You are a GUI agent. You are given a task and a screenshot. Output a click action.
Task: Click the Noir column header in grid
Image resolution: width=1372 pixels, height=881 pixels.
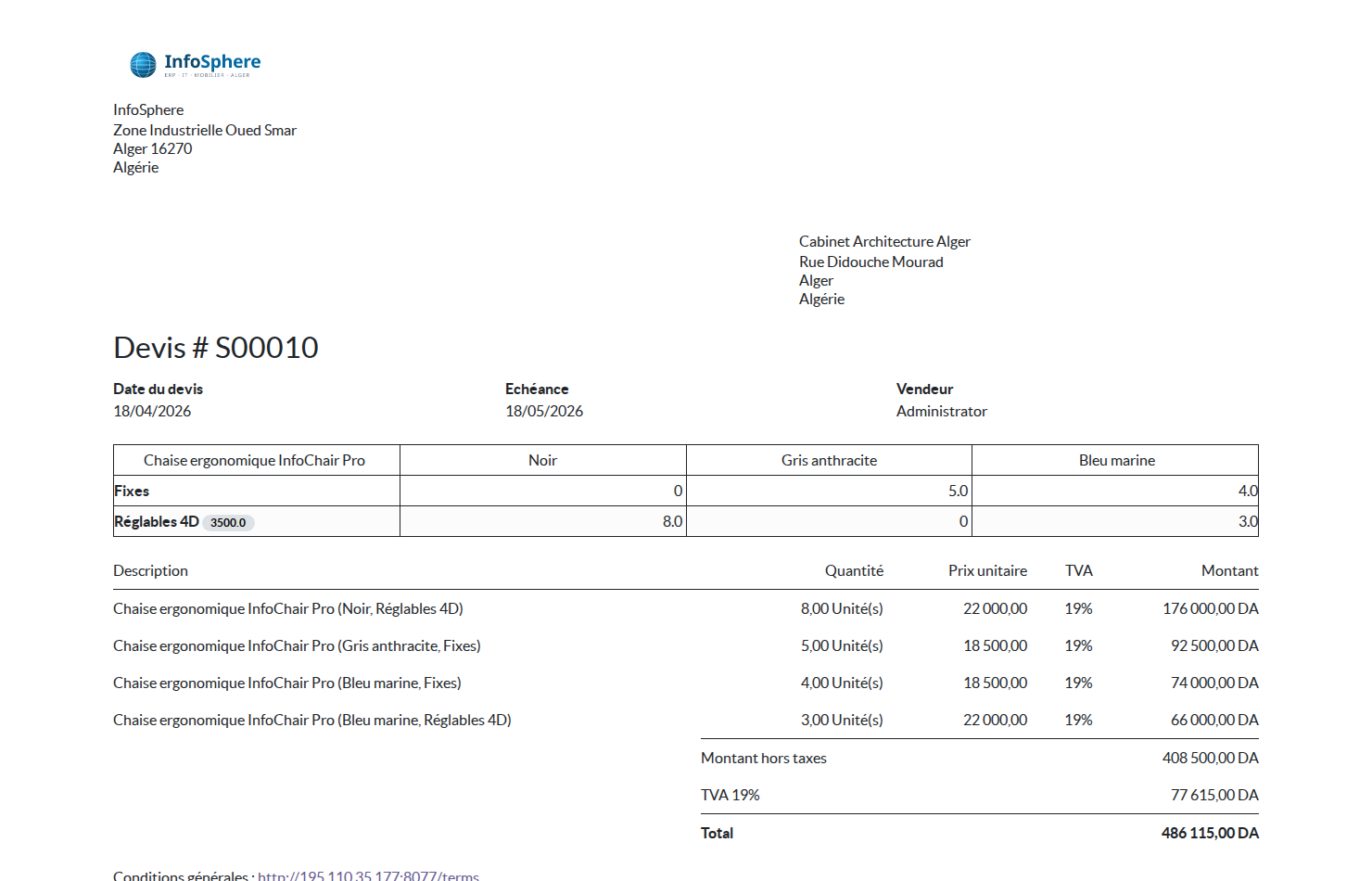tap(542, 461)
